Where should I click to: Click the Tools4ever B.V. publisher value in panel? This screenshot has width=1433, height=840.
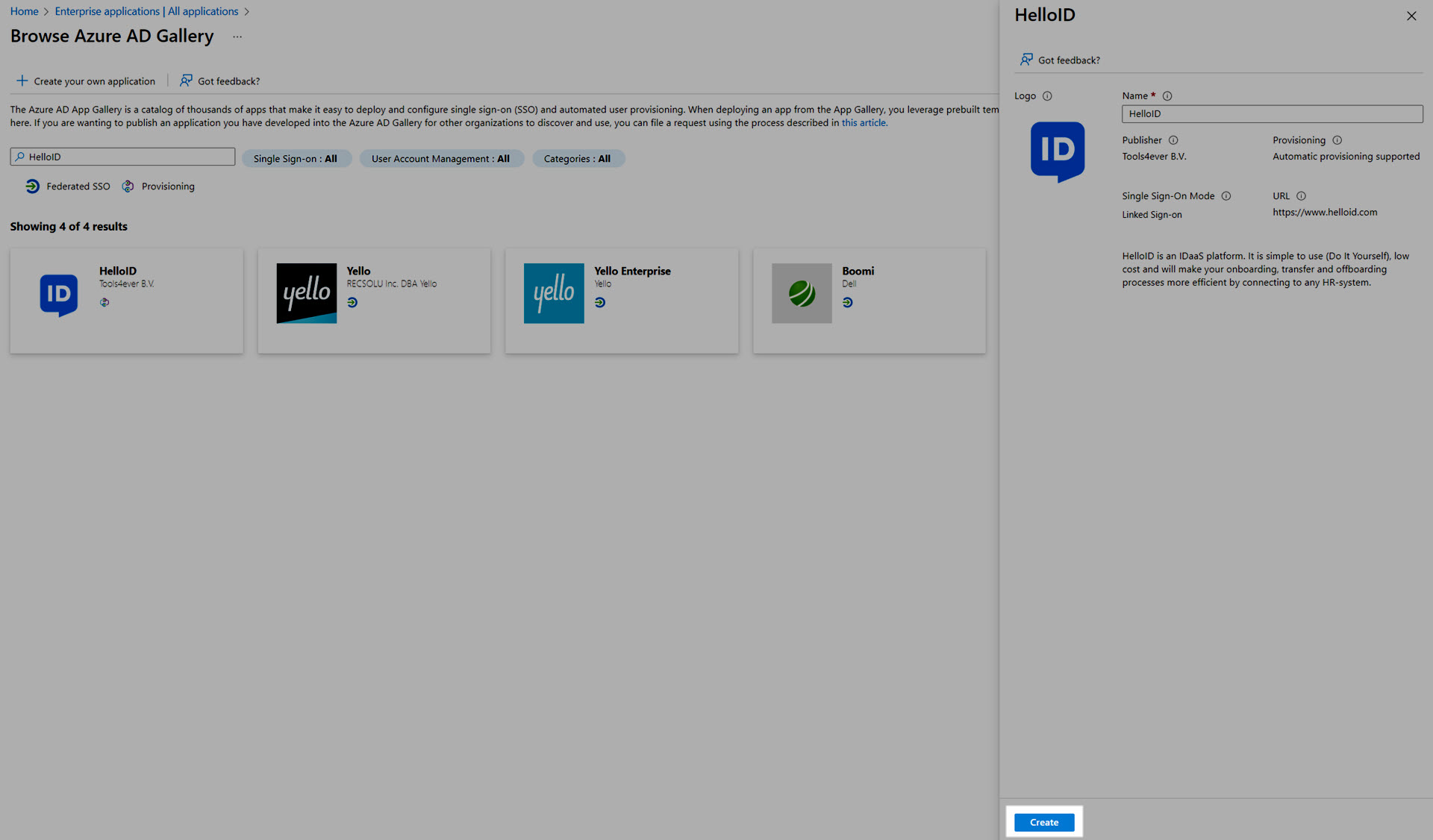click(1154, 156)
